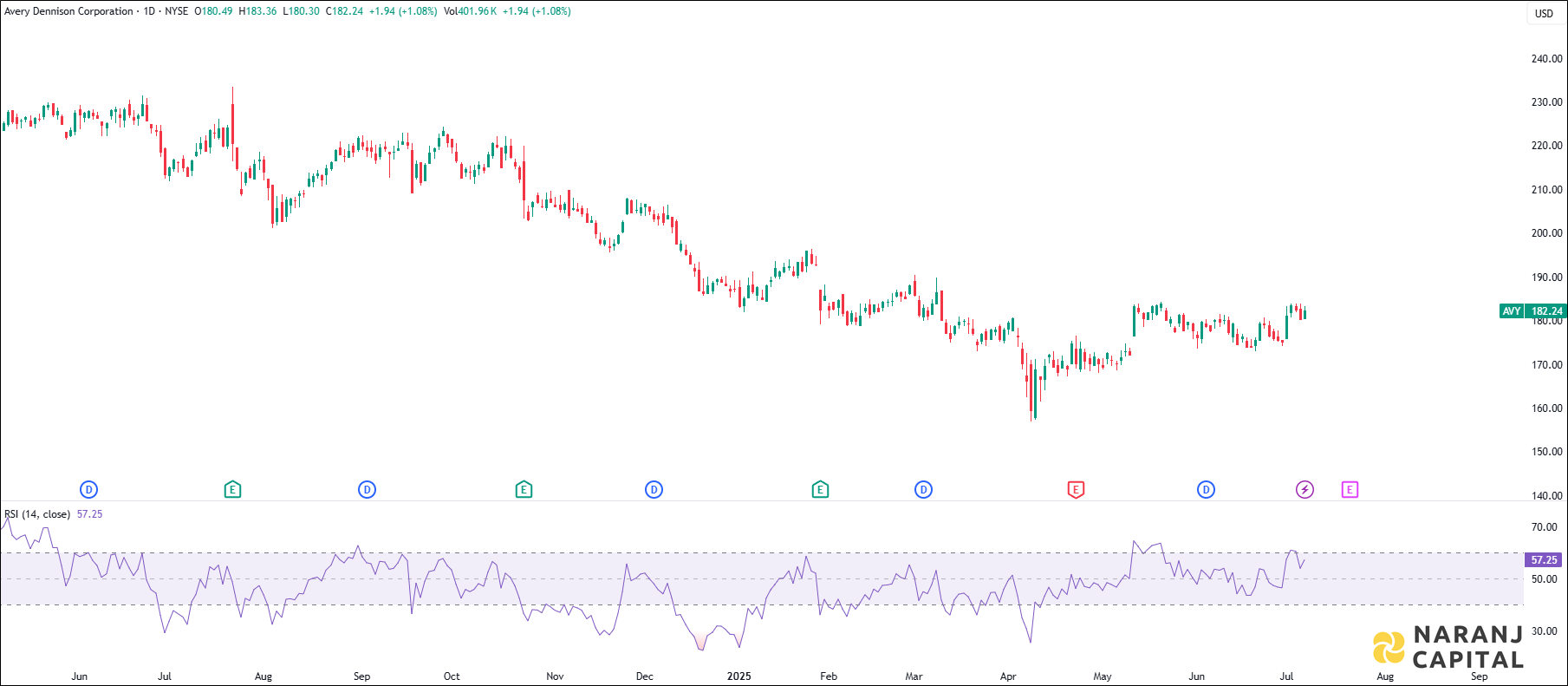Open the red earnings E marker in April
Image resolution: width=1568 pixels, height=686 pixels.
pos(1076,490)
